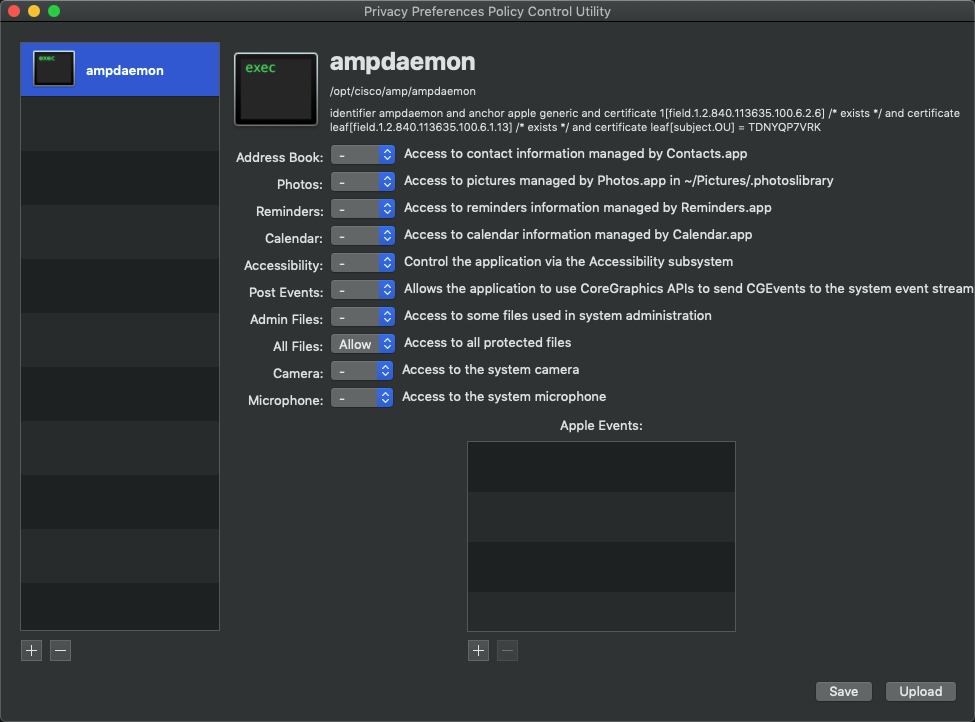The height and width of the screenshot is (722, 975).
Task: Click the path /opt/cisco/amp/ampdaemon
Action: point(403,91)
